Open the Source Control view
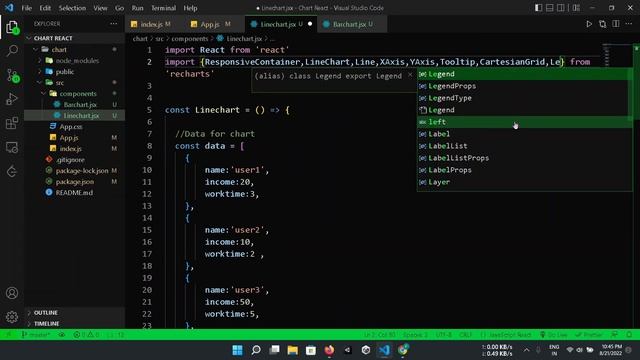Viewport: 640px width, 360px height. point(12,75)
